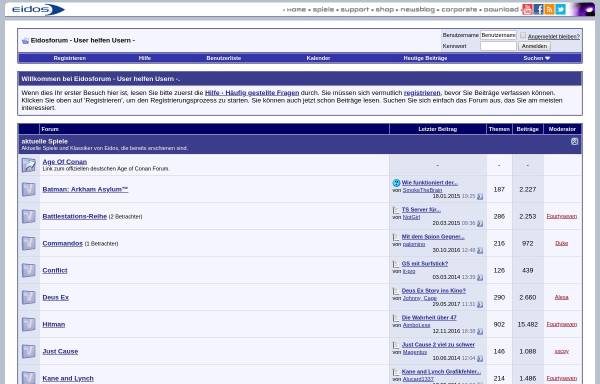Open moderator Alexa's profile in Deus Ex row

coord(561,297)
